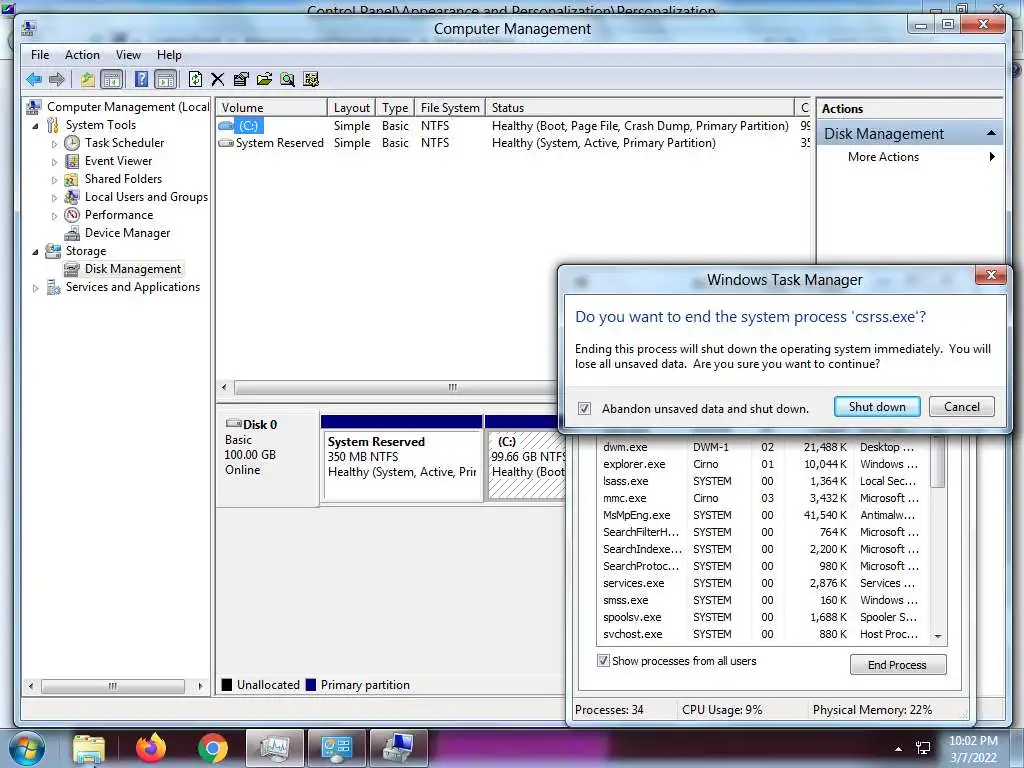Click the Back arrow in the toolbar
Image resolution: width=1024 pixels, height=768 pixels.
click(x=33, y=80)
